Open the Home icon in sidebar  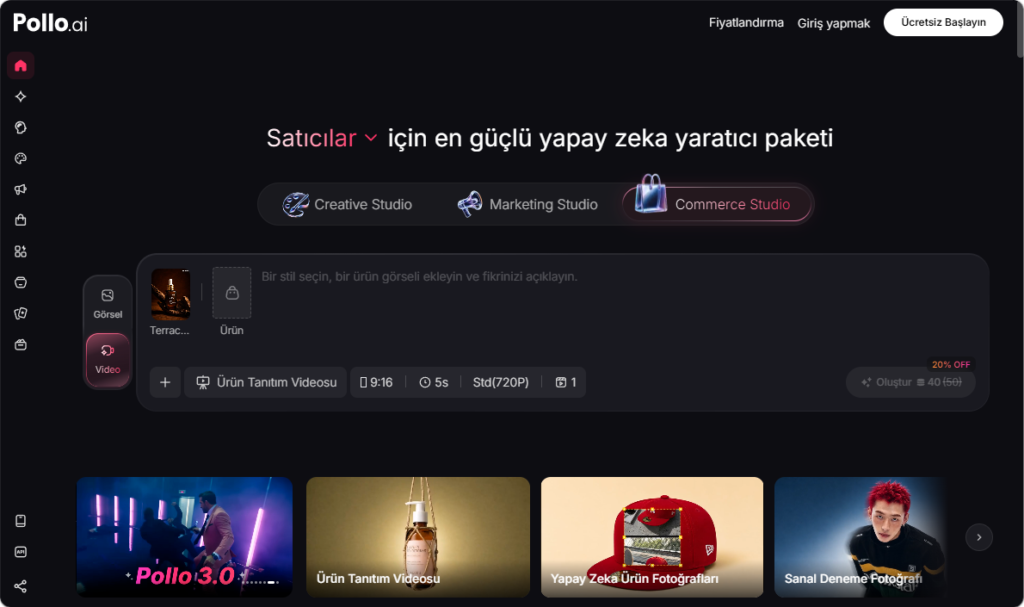pos(20,65)
